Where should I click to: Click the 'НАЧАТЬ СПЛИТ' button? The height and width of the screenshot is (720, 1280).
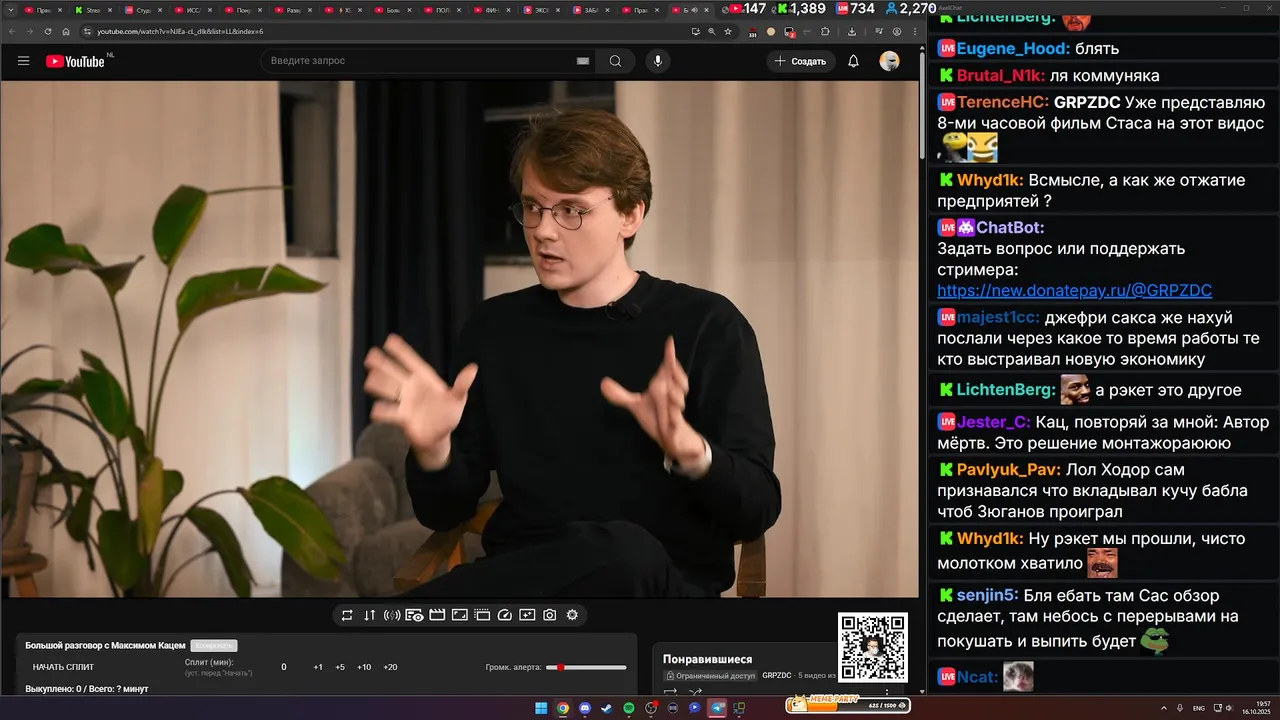click(x=63, y=667)
